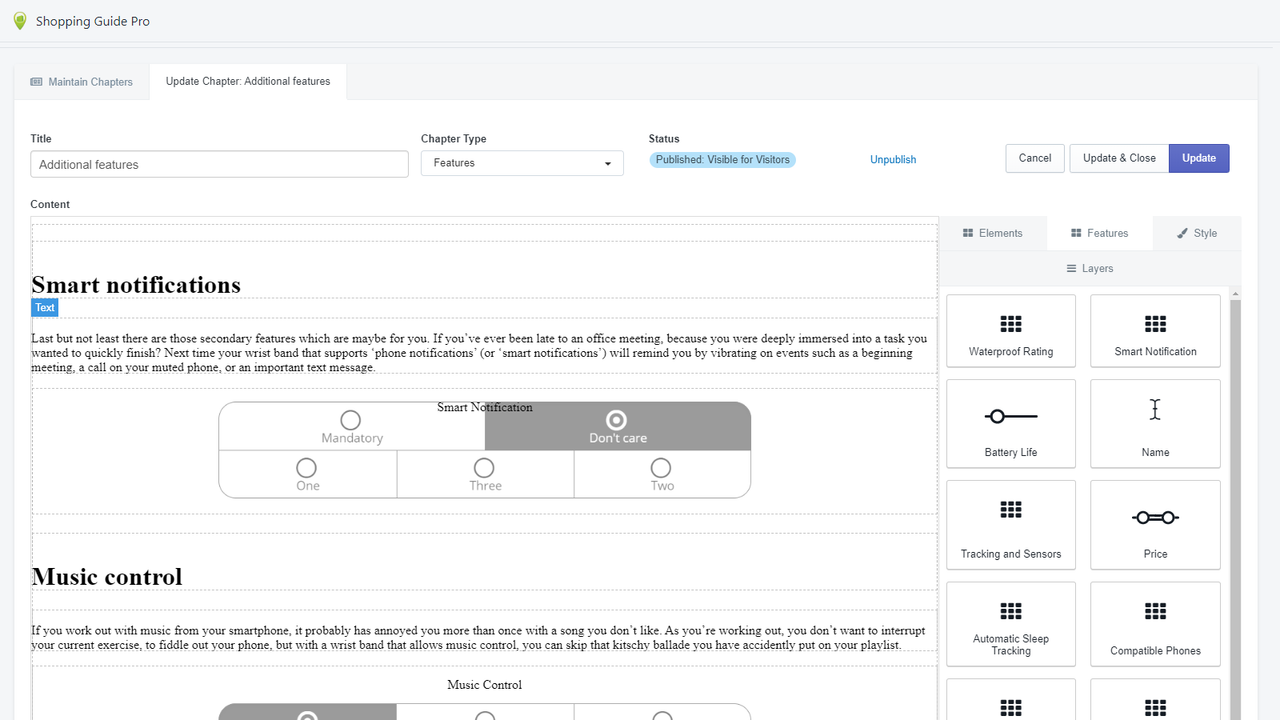The height and width of the screenshot is (720, 1280).
Task: Select the One radio option
Action: point(306,467)
